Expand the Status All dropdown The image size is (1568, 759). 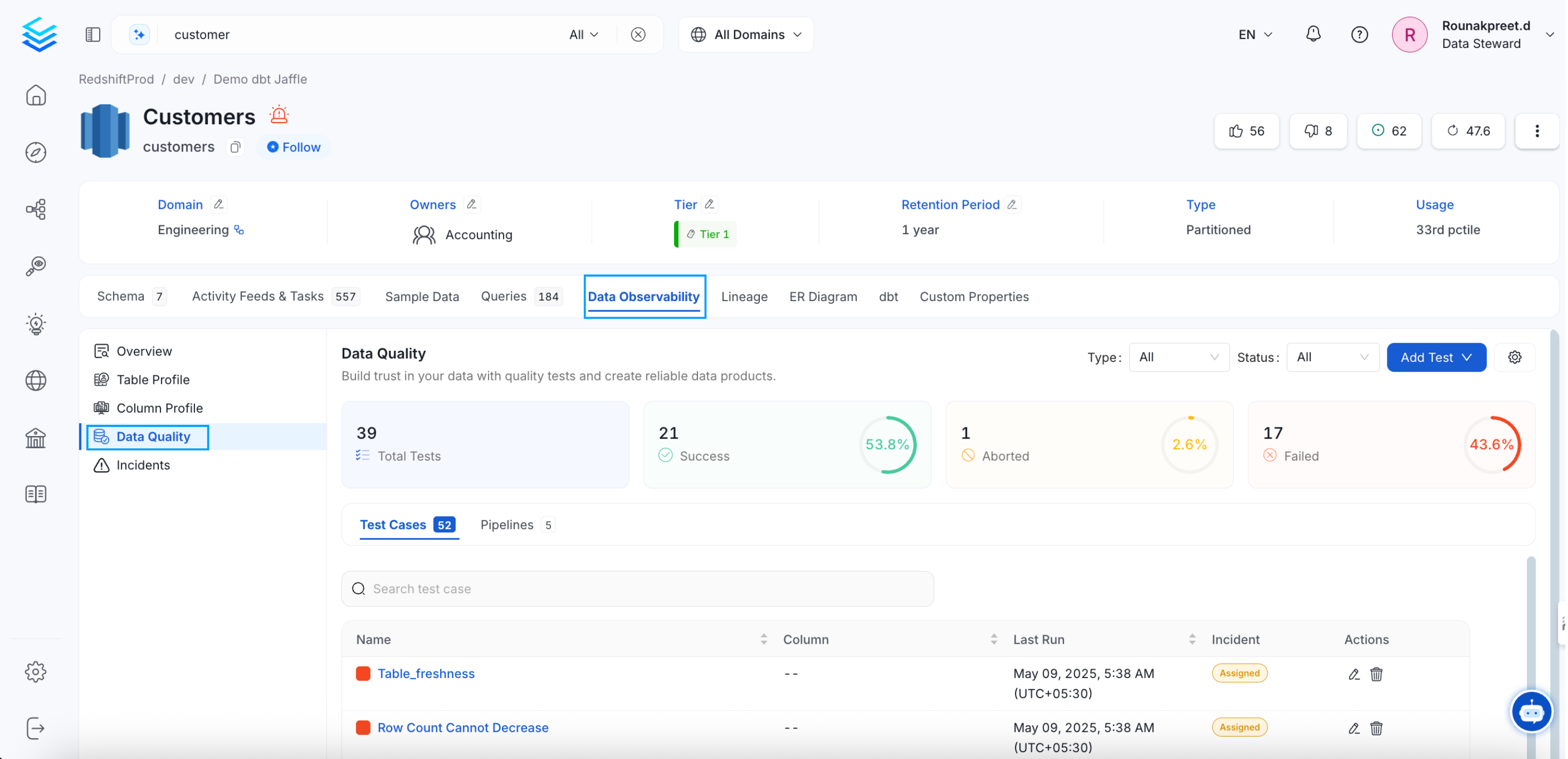pos(1333,357)
